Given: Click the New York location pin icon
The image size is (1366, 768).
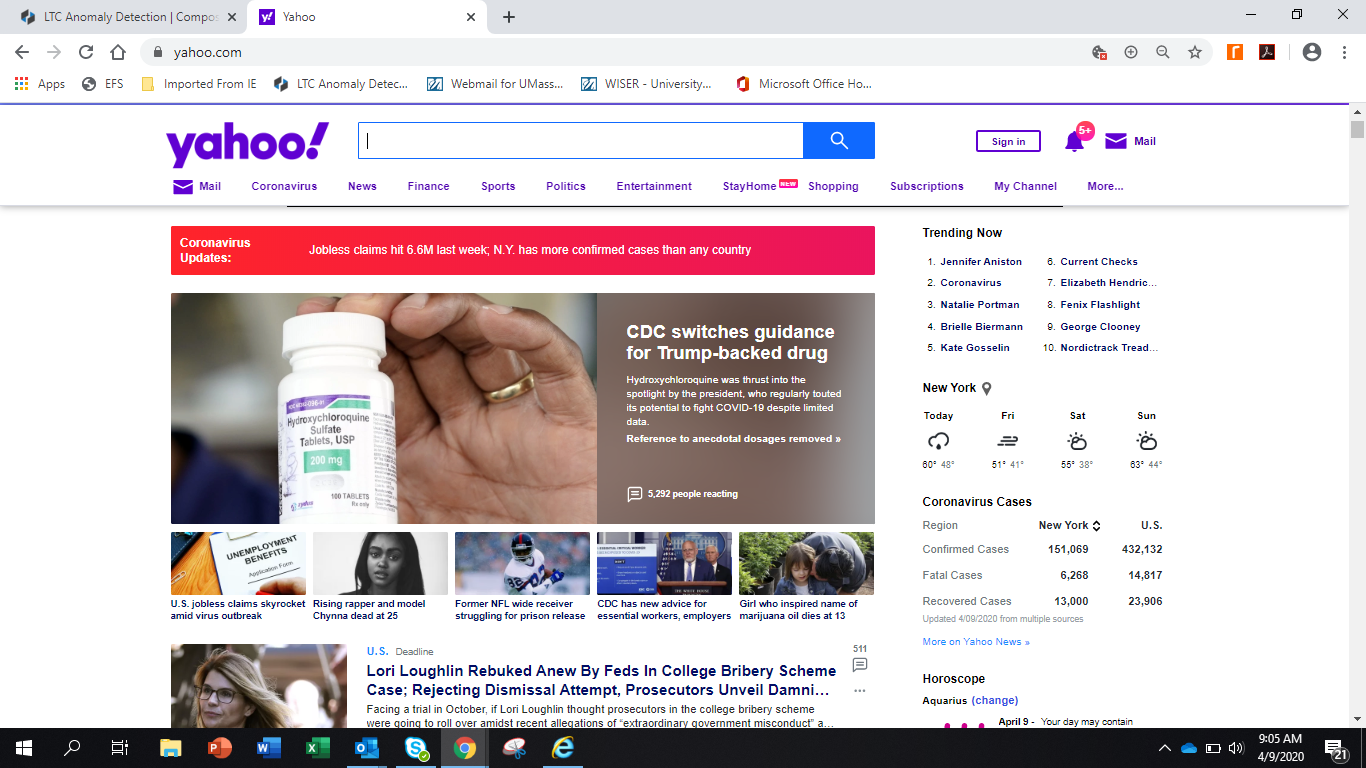Looking at the screenshot, I should (986, 388).
